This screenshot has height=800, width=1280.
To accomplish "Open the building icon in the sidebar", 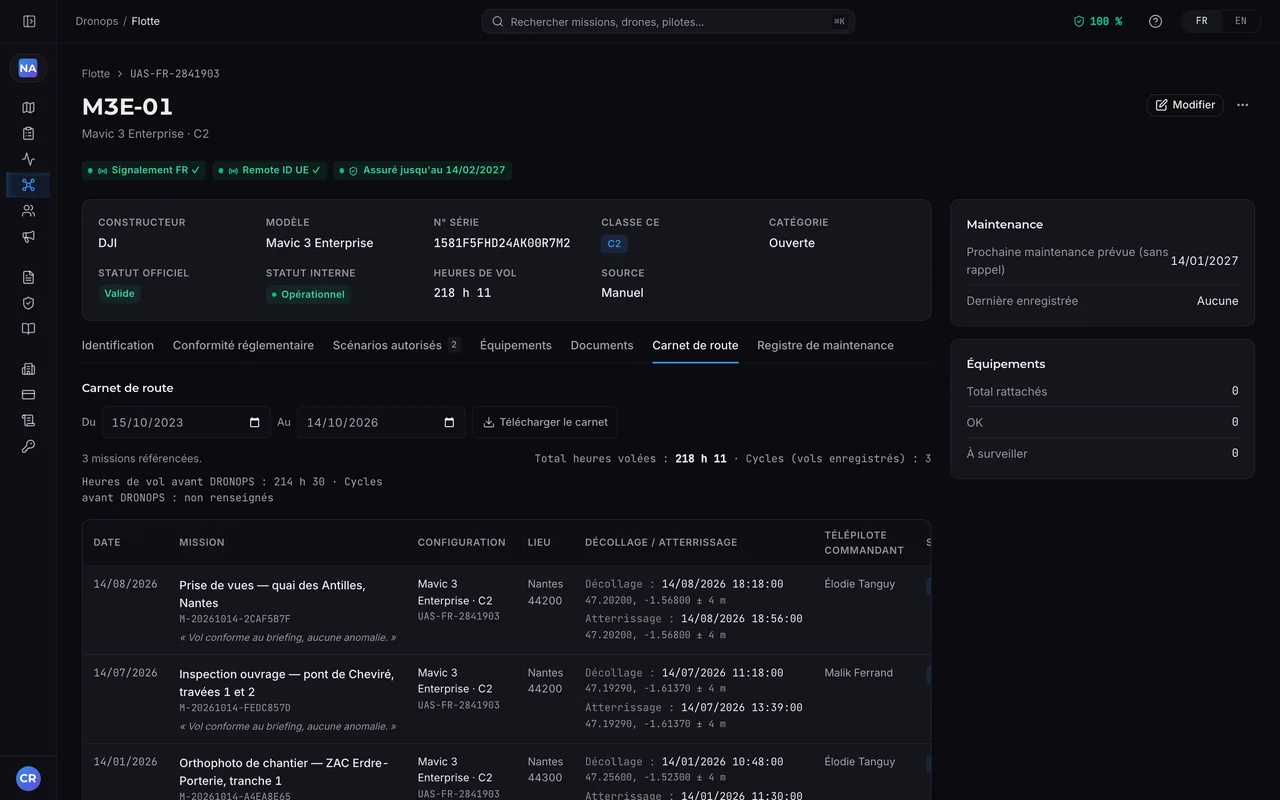I will pyautogui.click(x=28, y=369).
